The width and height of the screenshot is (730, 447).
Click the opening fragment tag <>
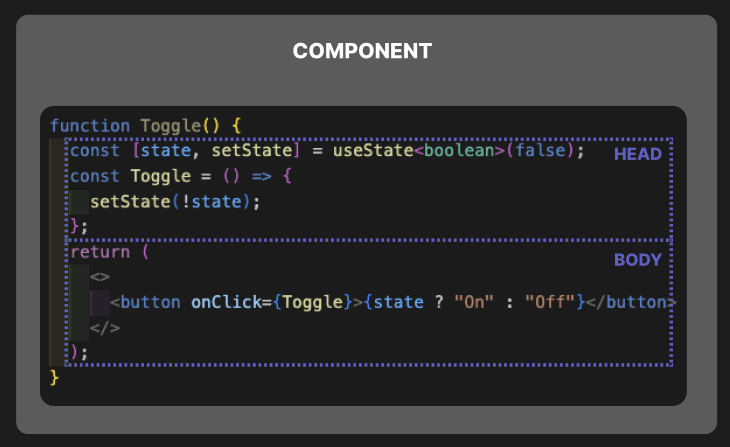(x=100, y=277)
